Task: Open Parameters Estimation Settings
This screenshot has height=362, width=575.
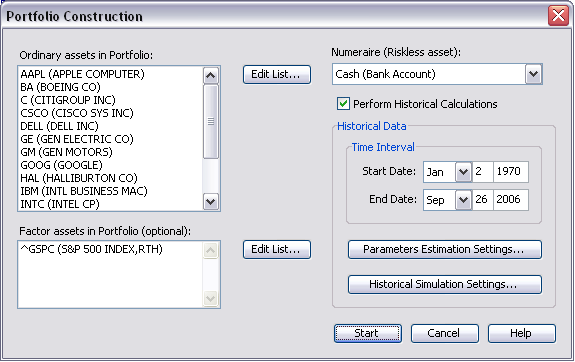Action: [x=444, y=249]
